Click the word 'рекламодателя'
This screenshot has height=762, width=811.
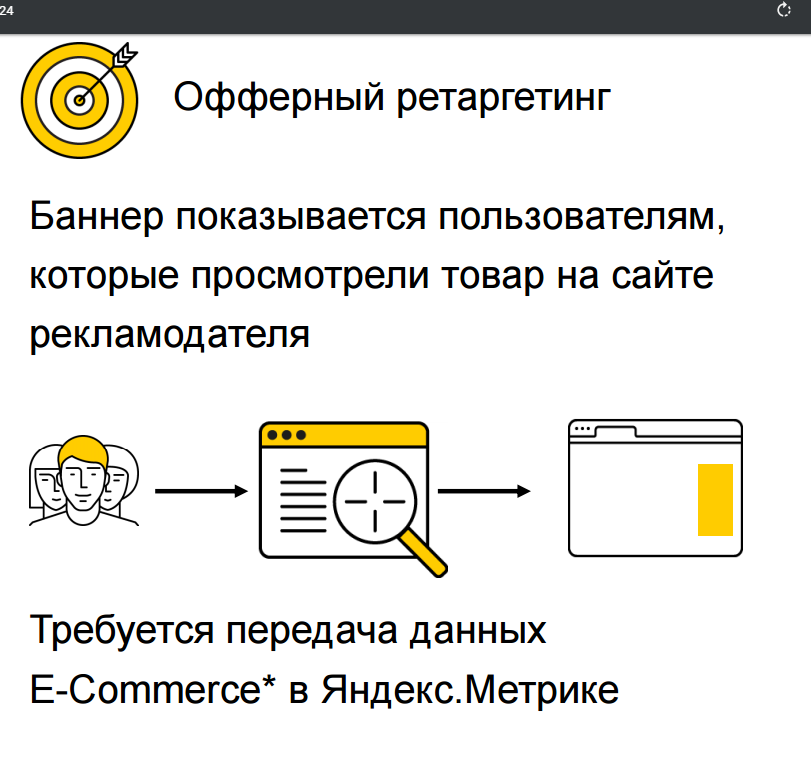[170, 335]
